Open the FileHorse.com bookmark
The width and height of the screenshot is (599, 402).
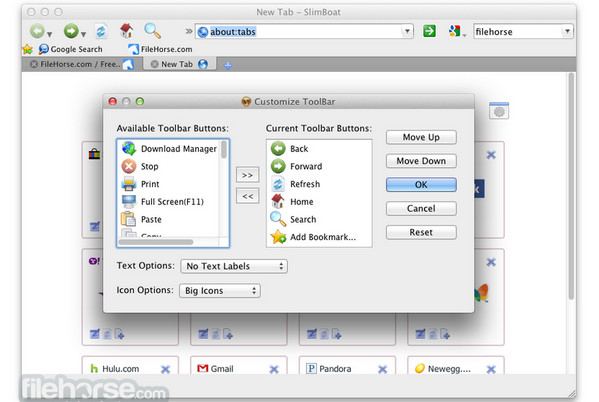[160, 49]
